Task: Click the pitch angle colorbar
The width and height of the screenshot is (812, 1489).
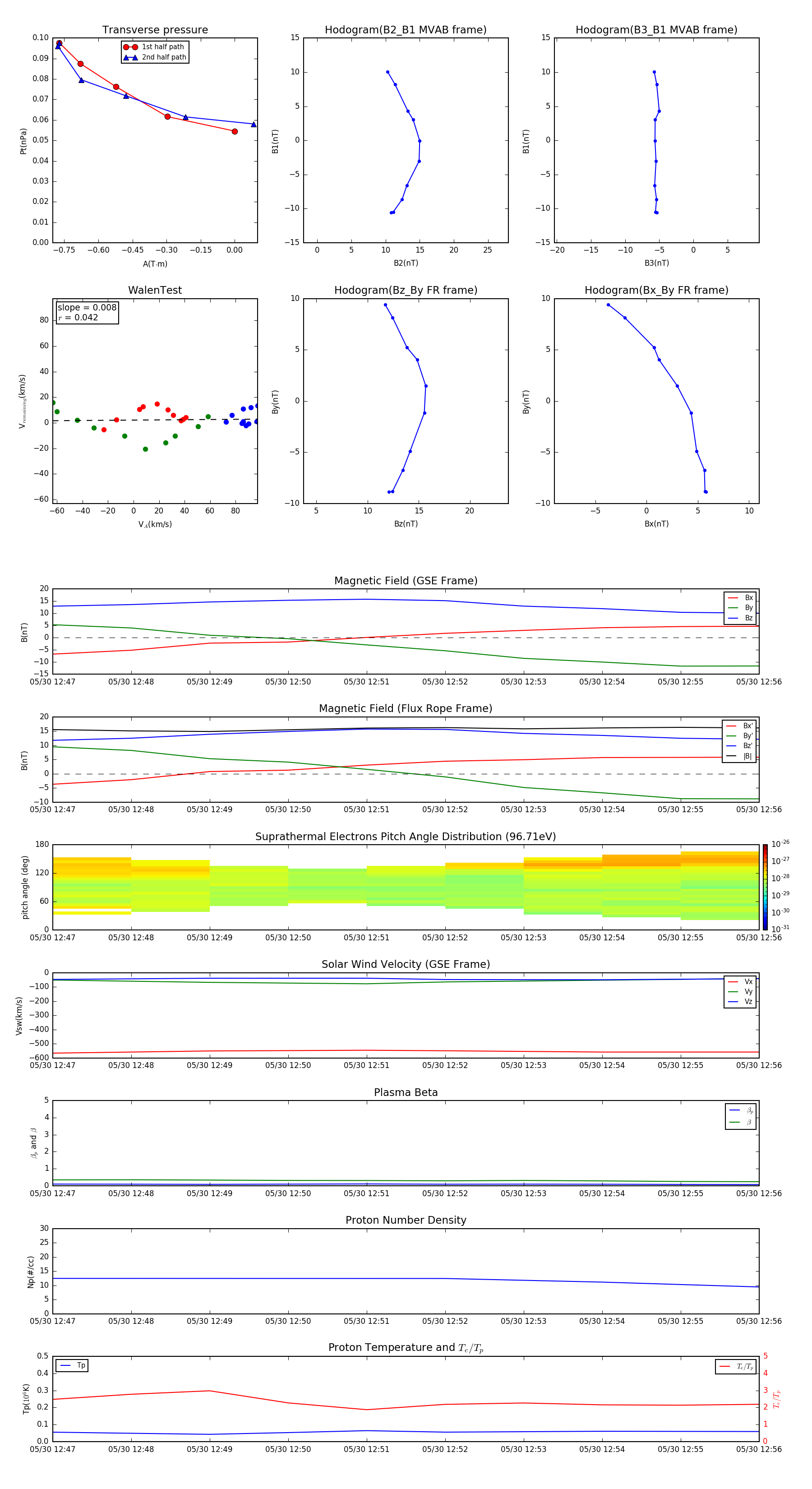Action: coord(765,887)
